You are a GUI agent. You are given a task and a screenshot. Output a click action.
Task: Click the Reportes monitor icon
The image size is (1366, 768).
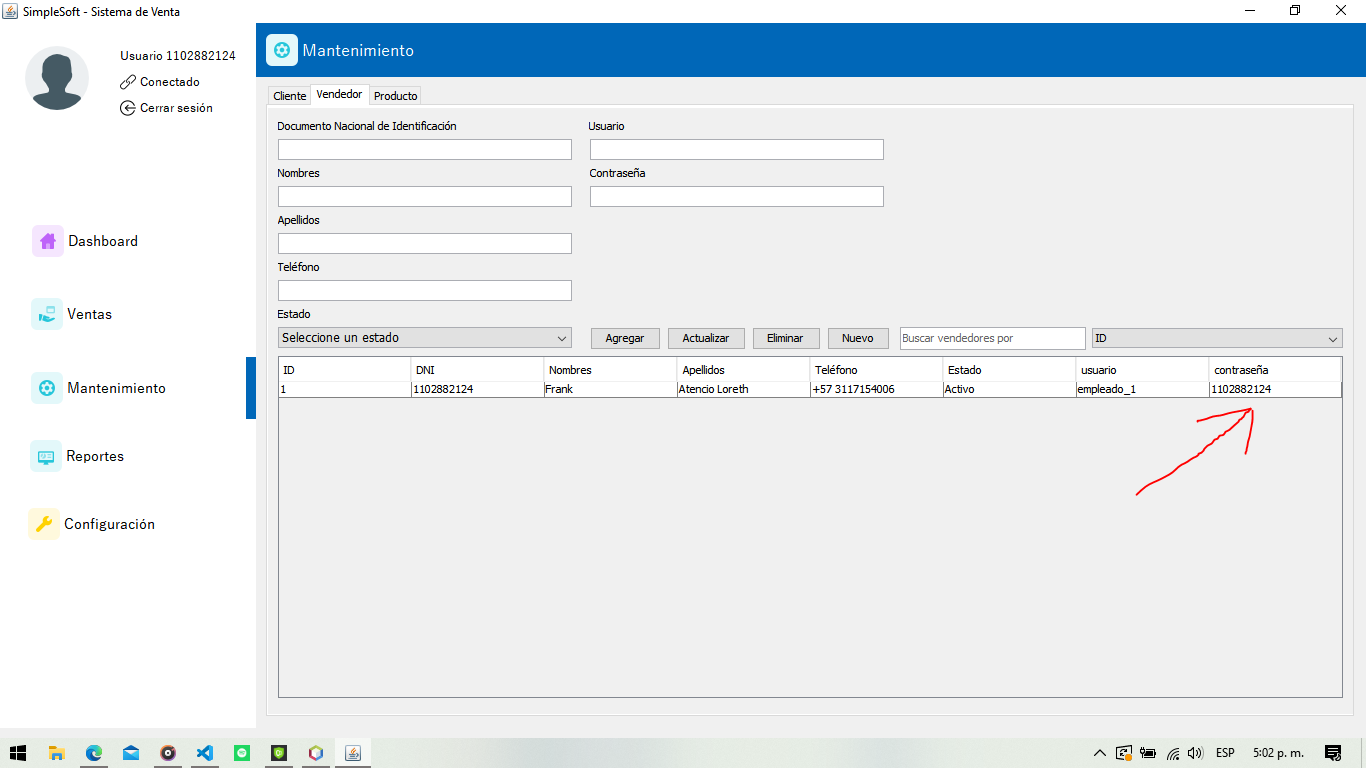click(46, 456)
